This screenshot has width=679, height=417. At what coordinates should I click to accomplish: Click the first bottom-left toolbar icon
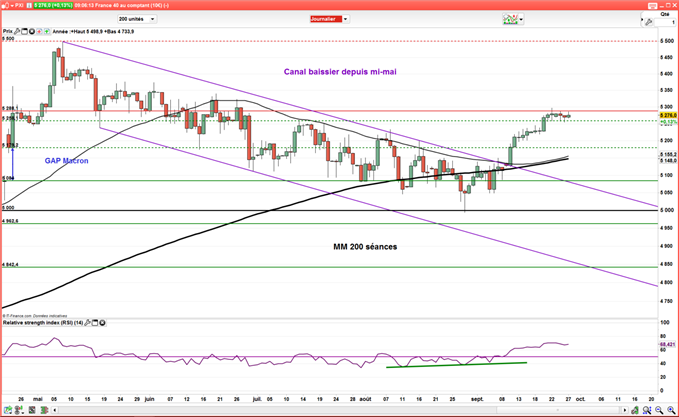(x=7, y=410)
